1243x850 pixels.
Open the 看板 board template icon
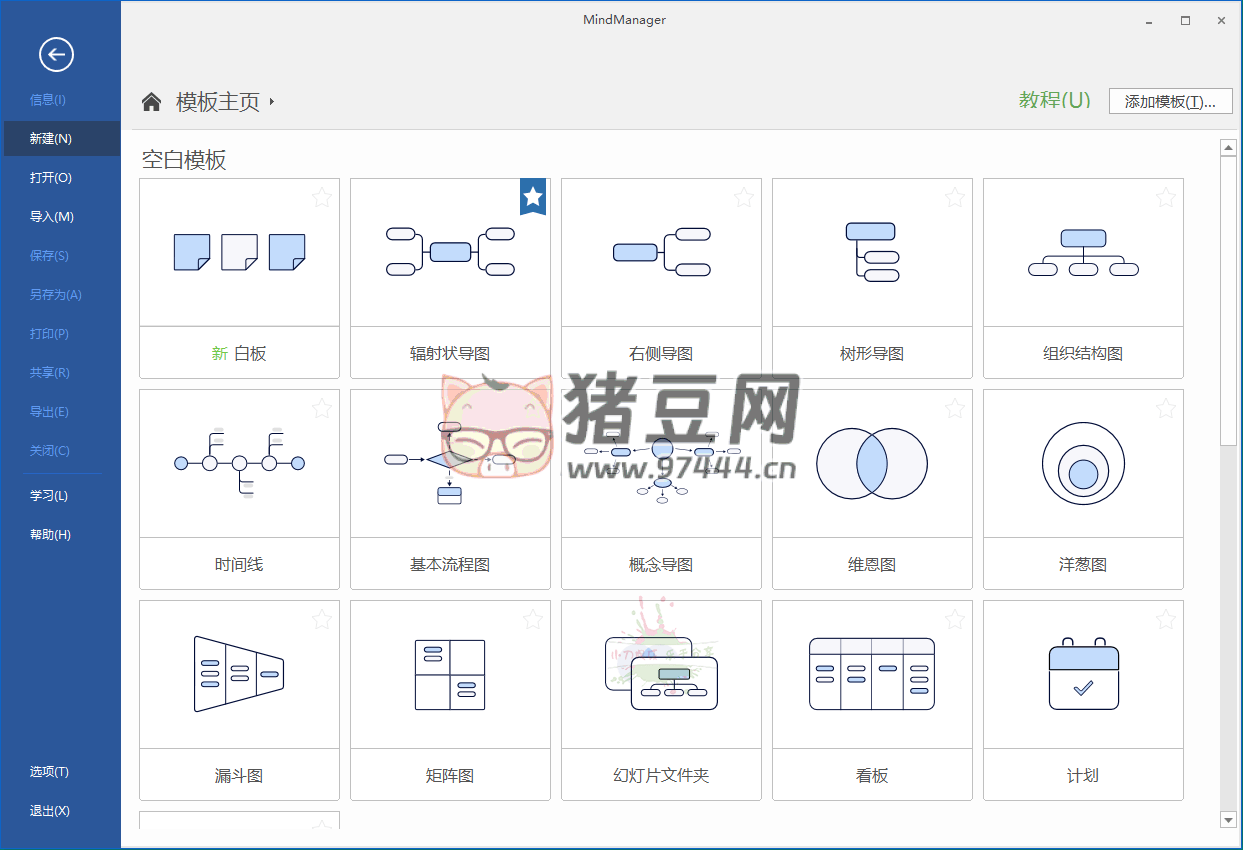coord(872,674)
